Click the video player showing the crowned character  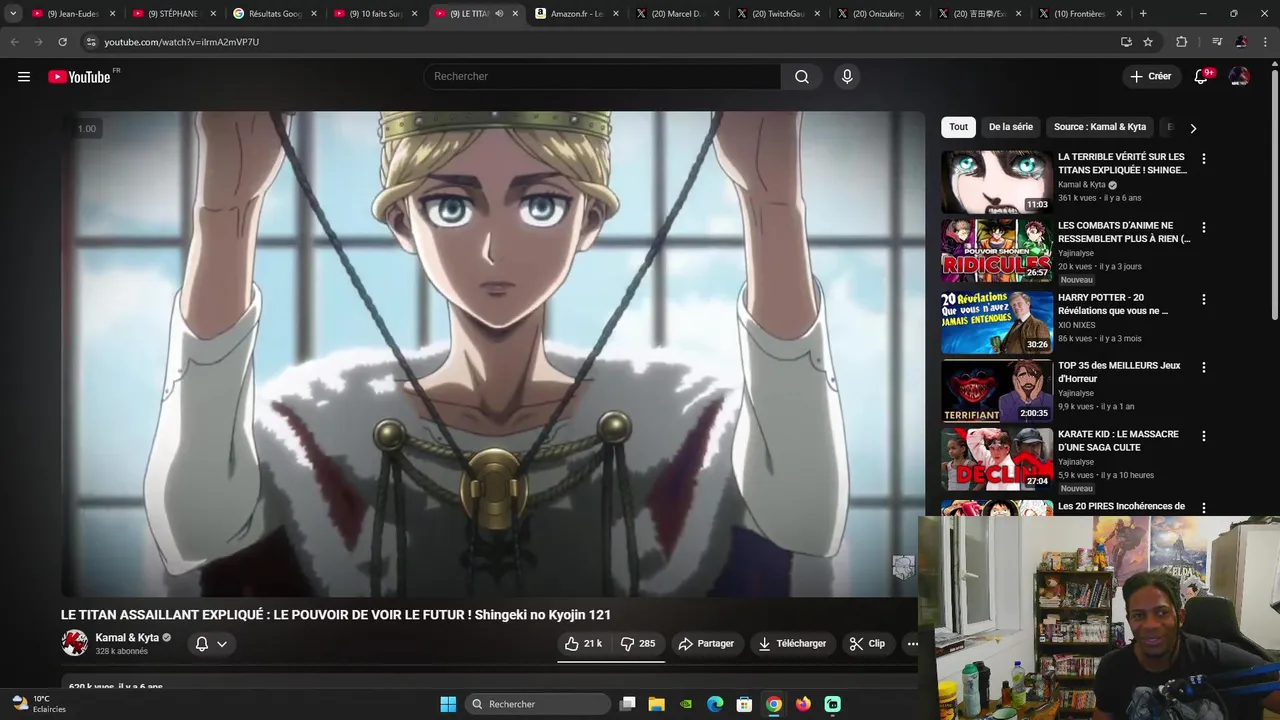[492, 353]
